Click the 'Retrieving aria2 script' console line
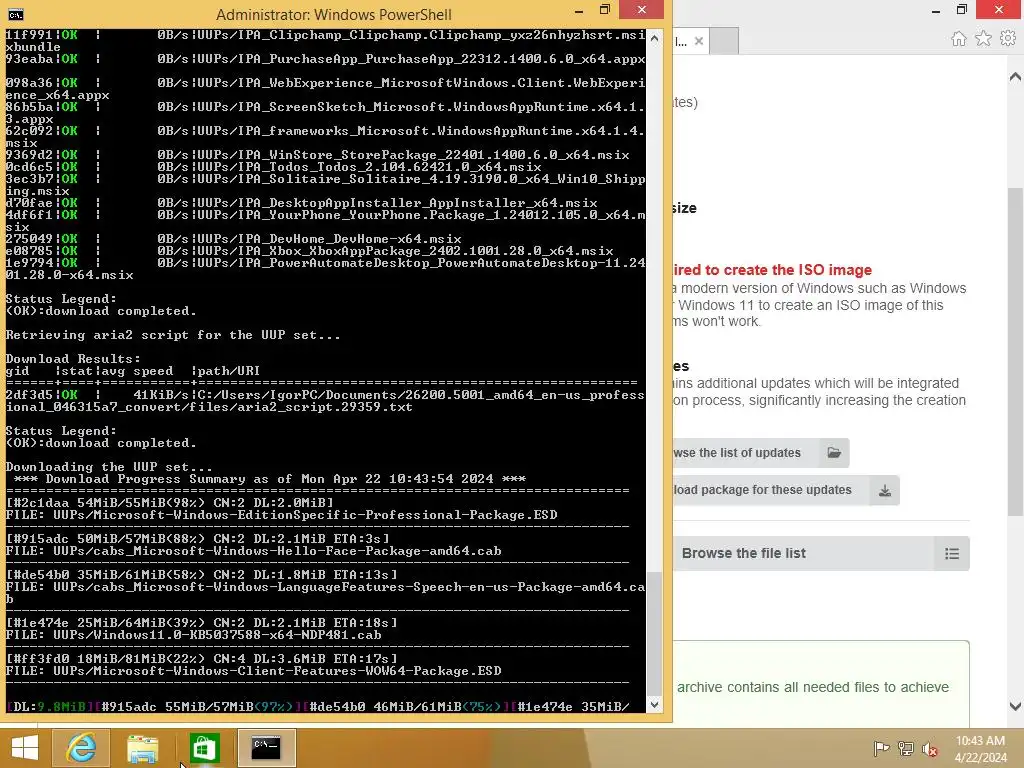Image resolution: width=1024 pixels, height=768 pixels. [172, 335]
